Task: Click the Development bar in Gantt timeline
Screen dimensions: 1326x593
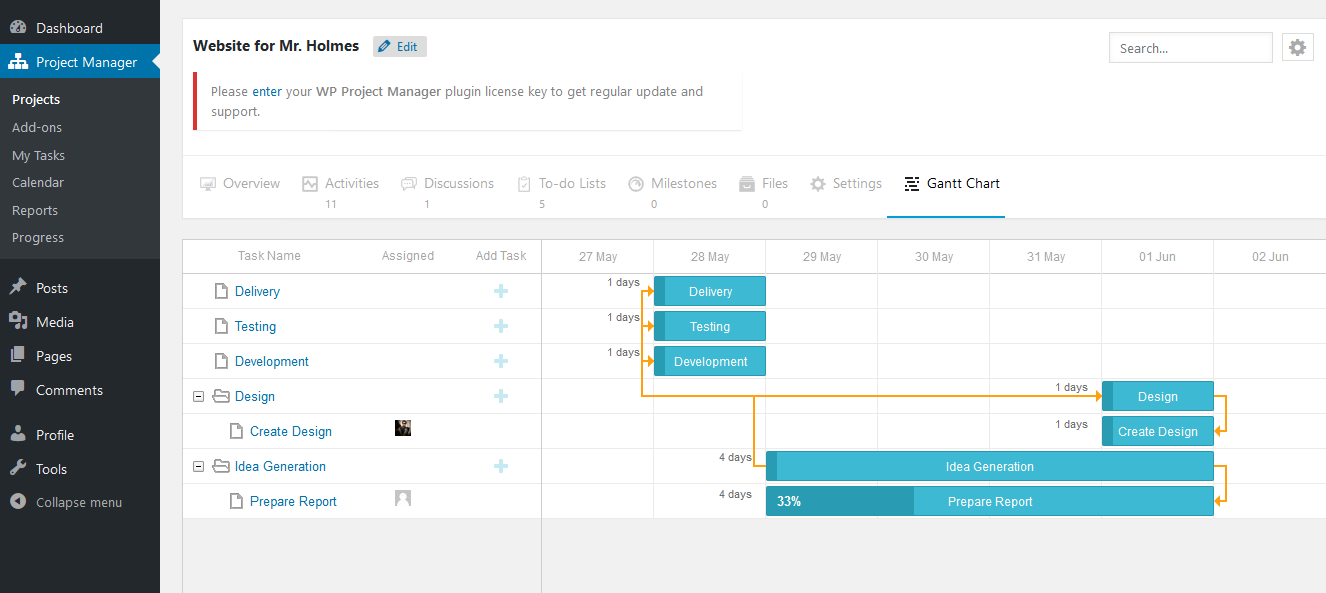Action: click(x=710, y=361)
